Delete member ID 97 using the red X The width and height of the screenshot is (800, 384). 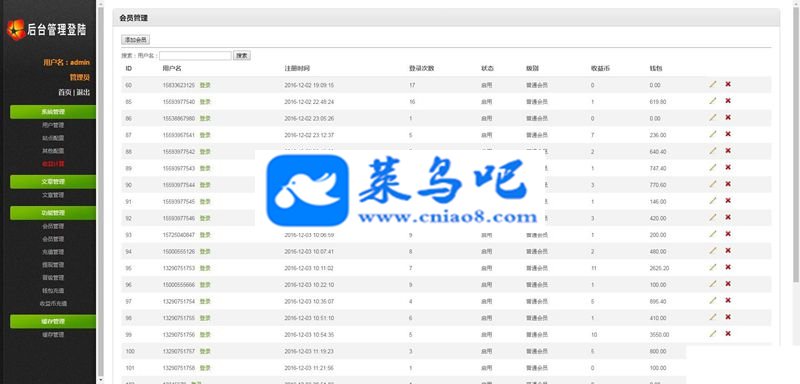(x=728, y=300)
